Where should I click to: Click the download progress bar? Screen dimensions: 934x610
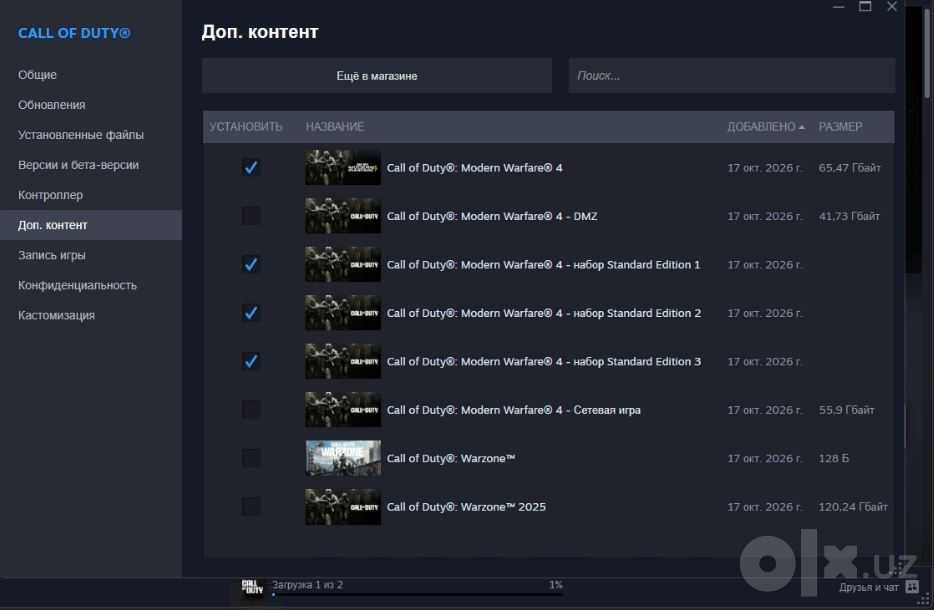[x=418, y=594]
